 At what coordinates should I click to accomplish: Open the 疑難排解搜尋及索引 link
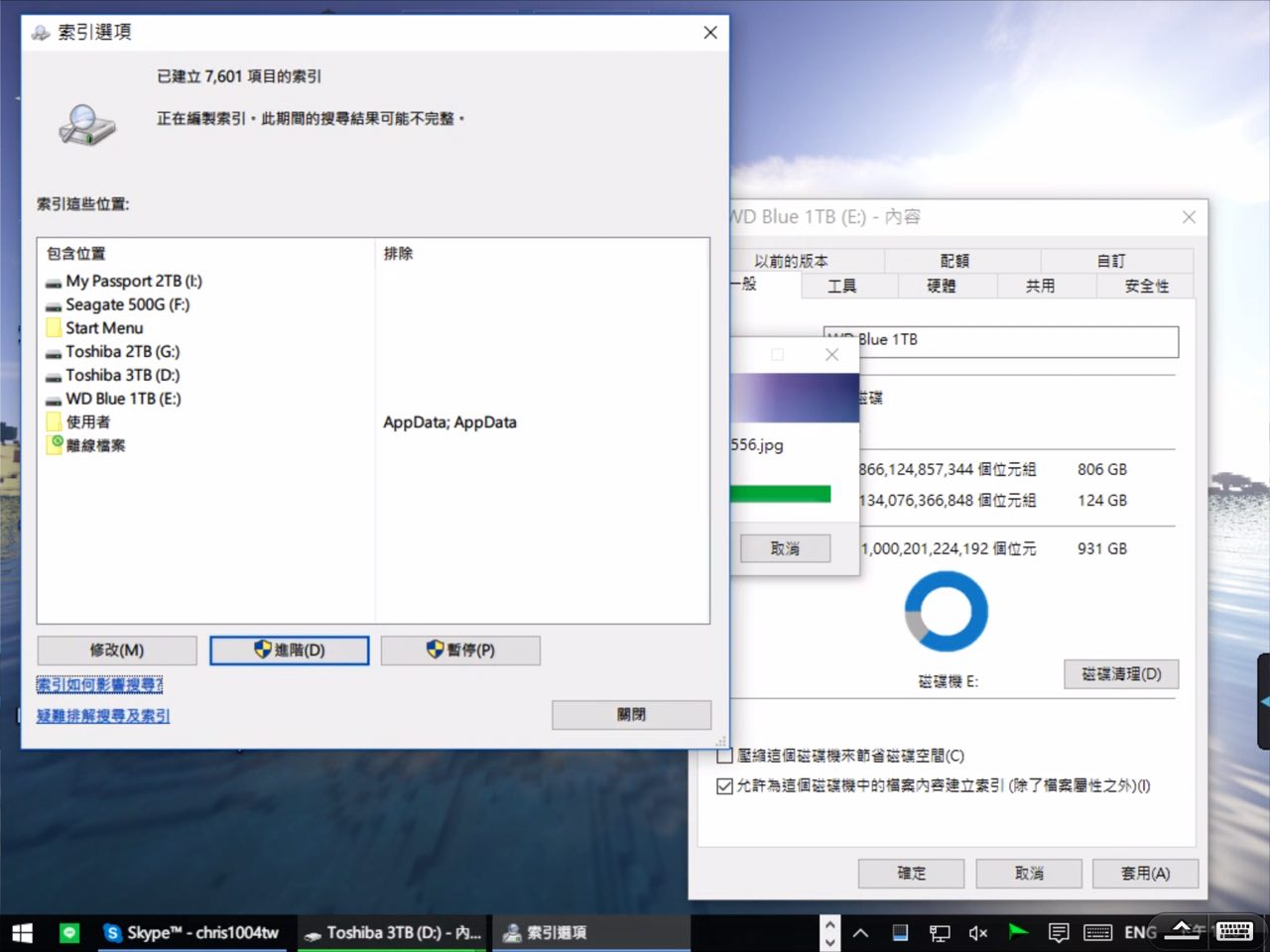(103, 716)
